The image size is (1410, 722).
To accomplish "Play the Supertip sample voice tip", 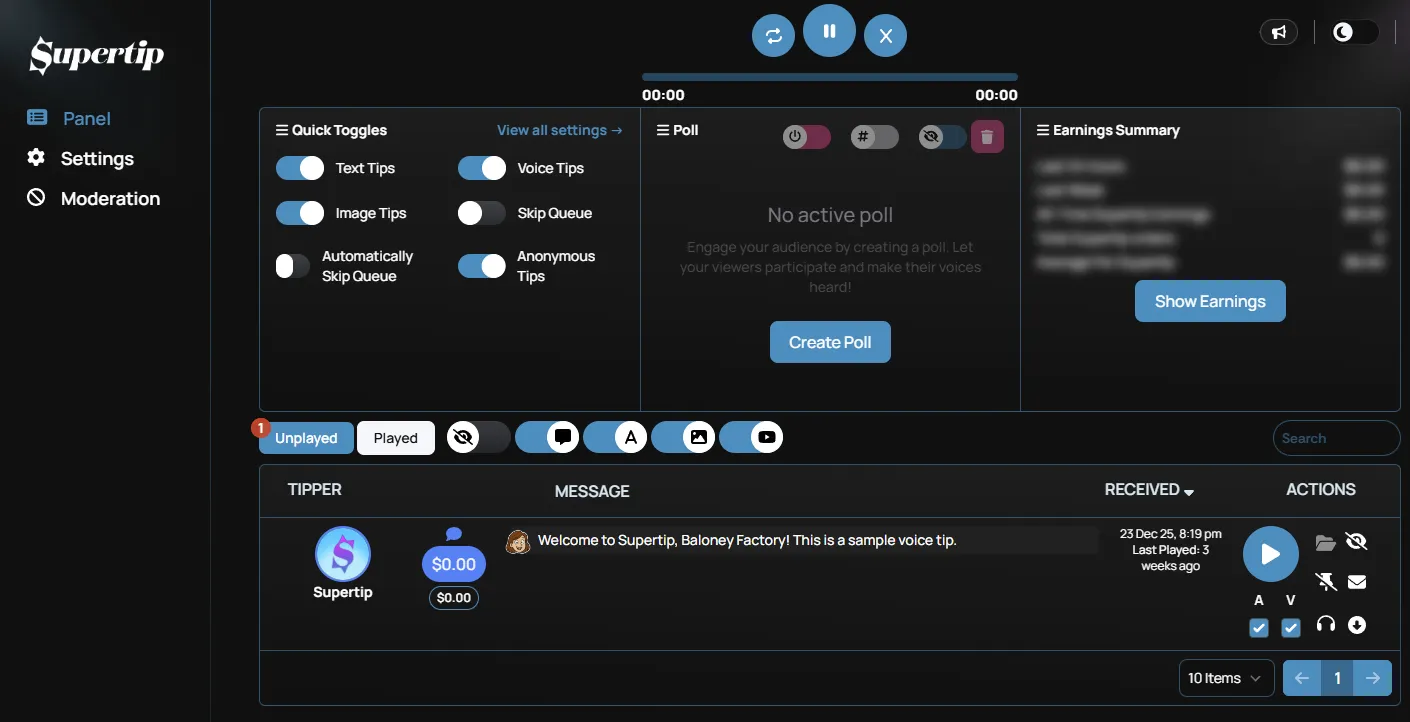I will coord(1271,554).
